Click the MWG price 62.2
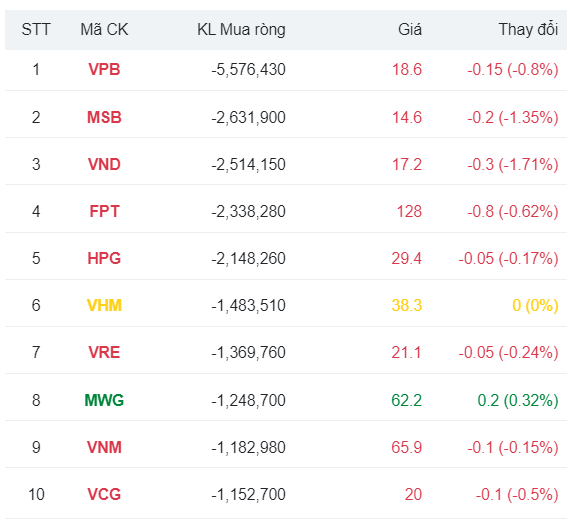The width and height of the screenshot is (575, 521). (x=407, y=400)
